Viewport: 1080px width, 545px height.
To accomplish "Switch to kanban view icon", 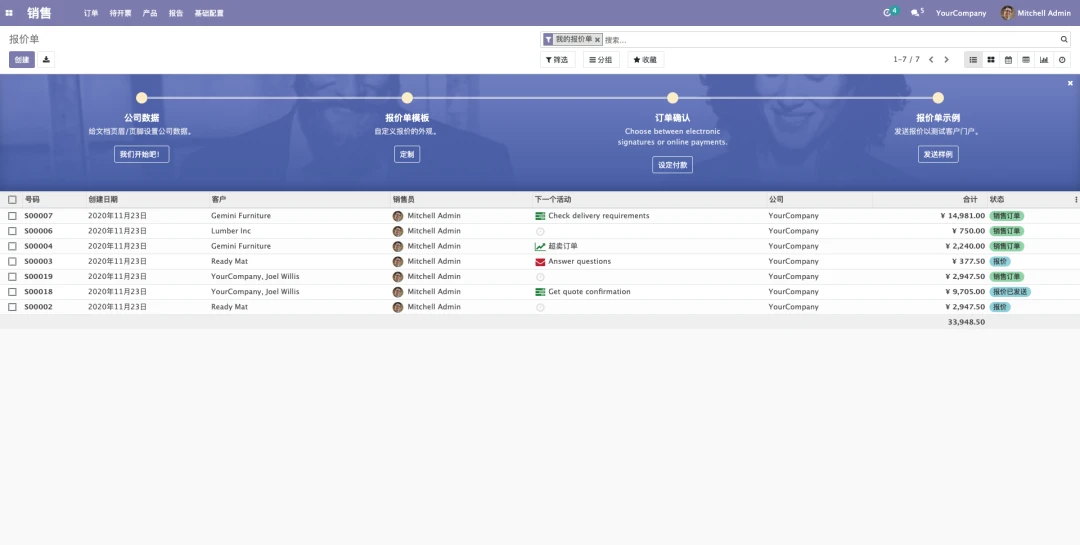I will pyautogui.click(x=990, y=60).
